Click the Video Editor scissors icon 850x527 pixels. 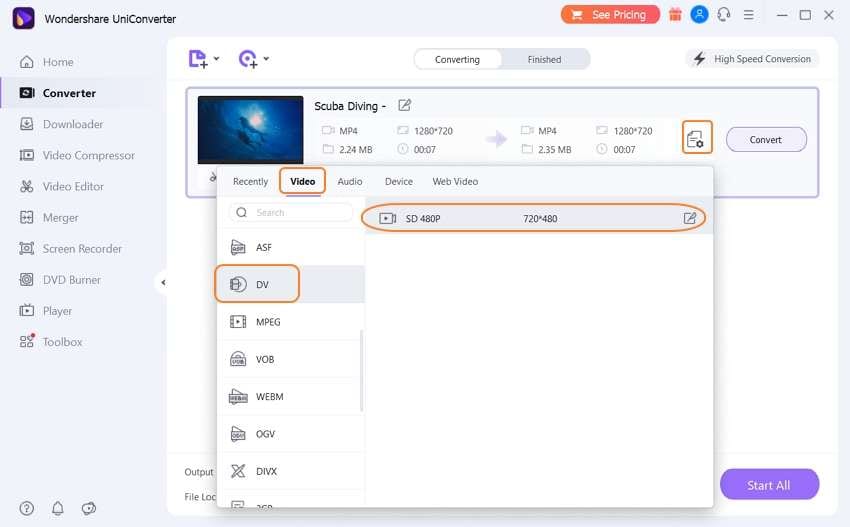[27, 187]
